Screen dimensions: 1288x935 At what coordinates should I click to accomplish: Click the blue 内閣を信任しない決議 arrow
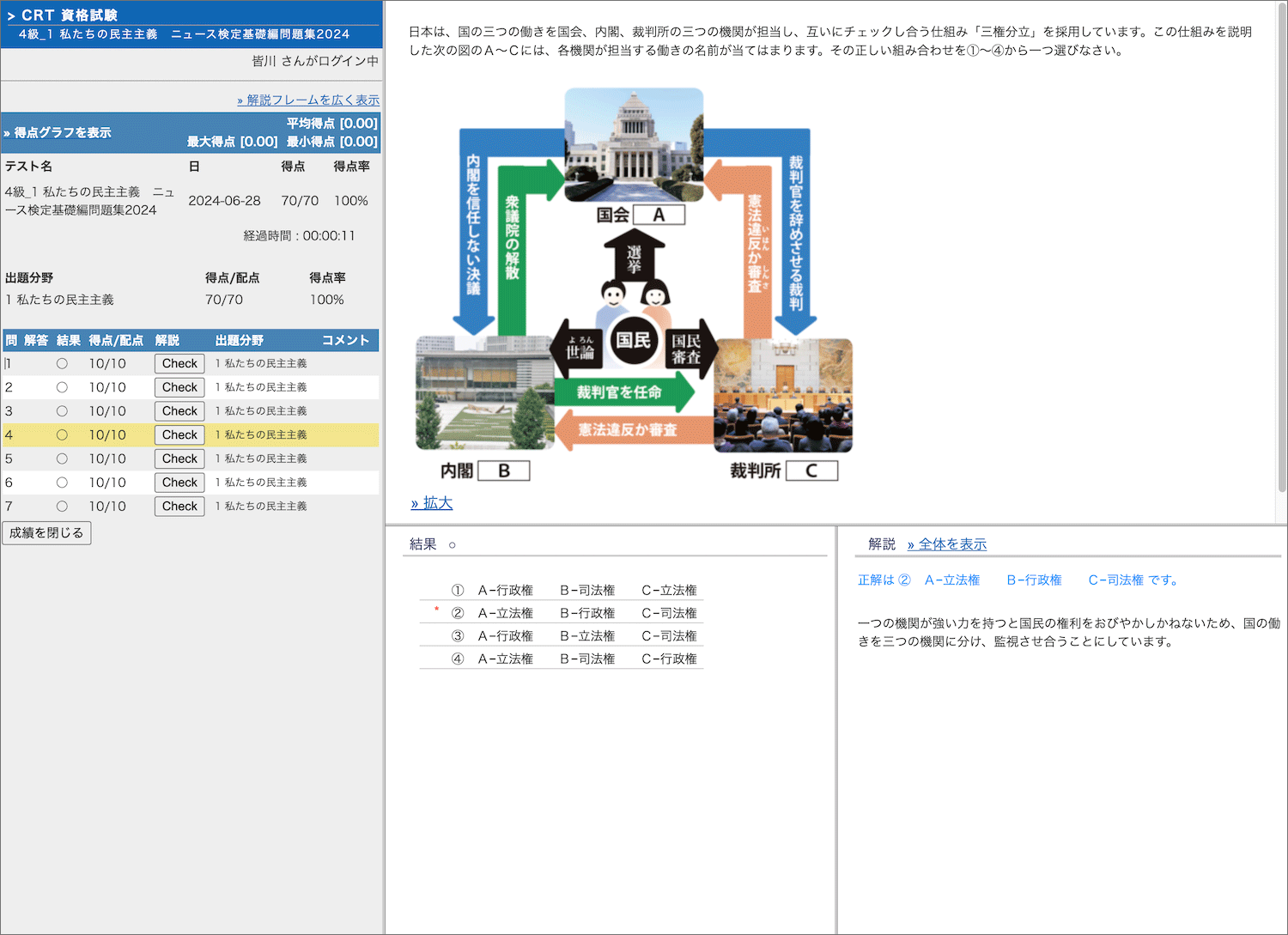[x=473, y=232]
